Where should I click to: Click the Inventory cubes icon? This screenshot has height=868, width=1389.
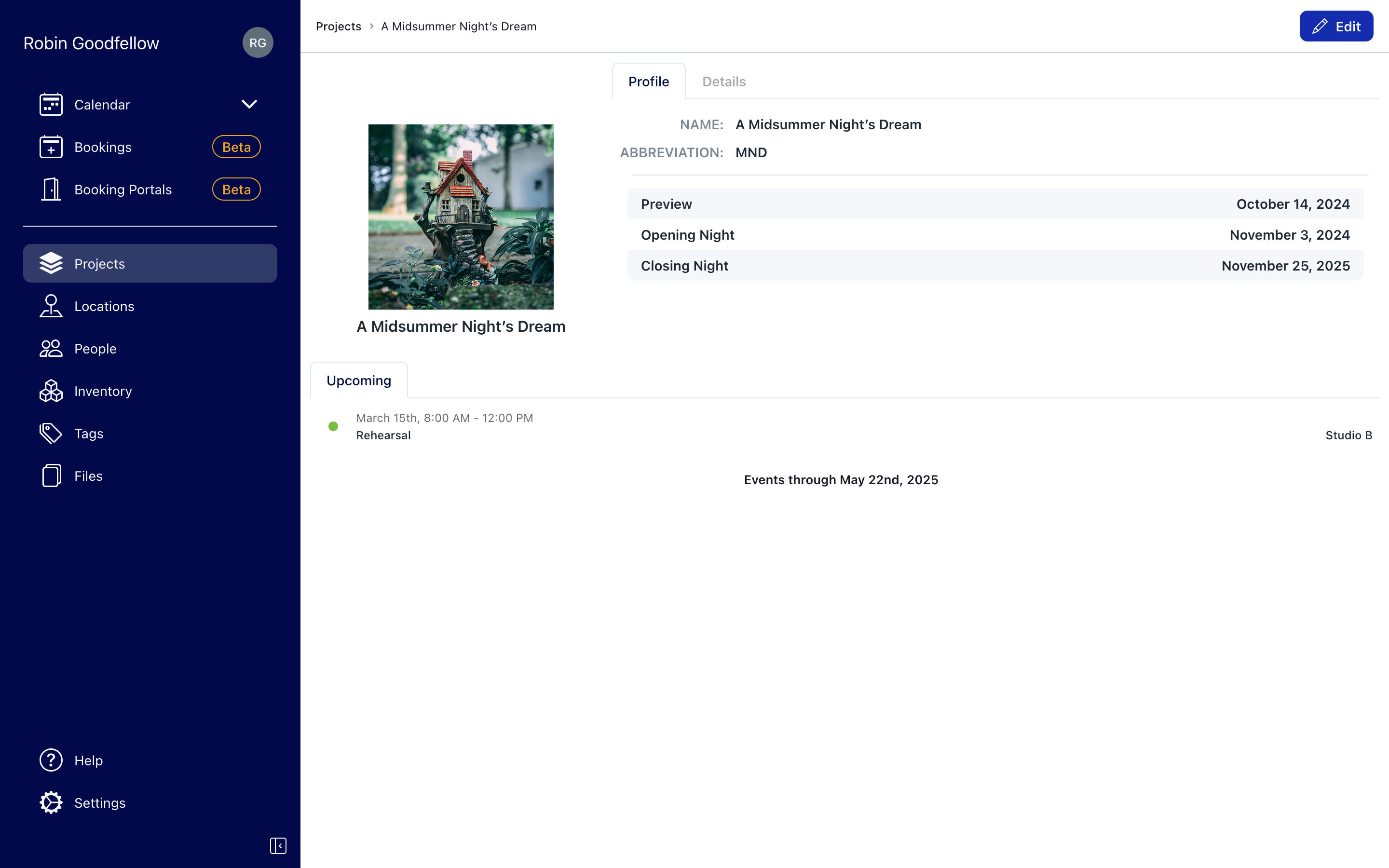point(51,391)
